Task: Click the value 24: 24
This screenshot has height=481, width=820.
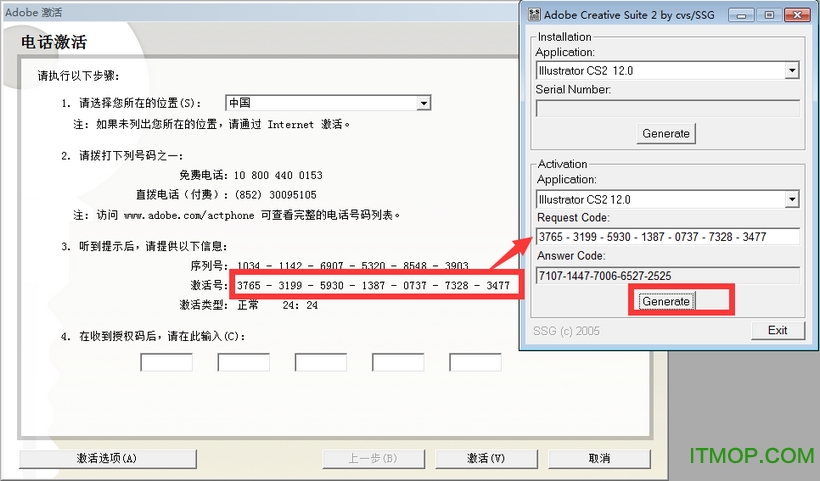Action: (x=300, y=305)
